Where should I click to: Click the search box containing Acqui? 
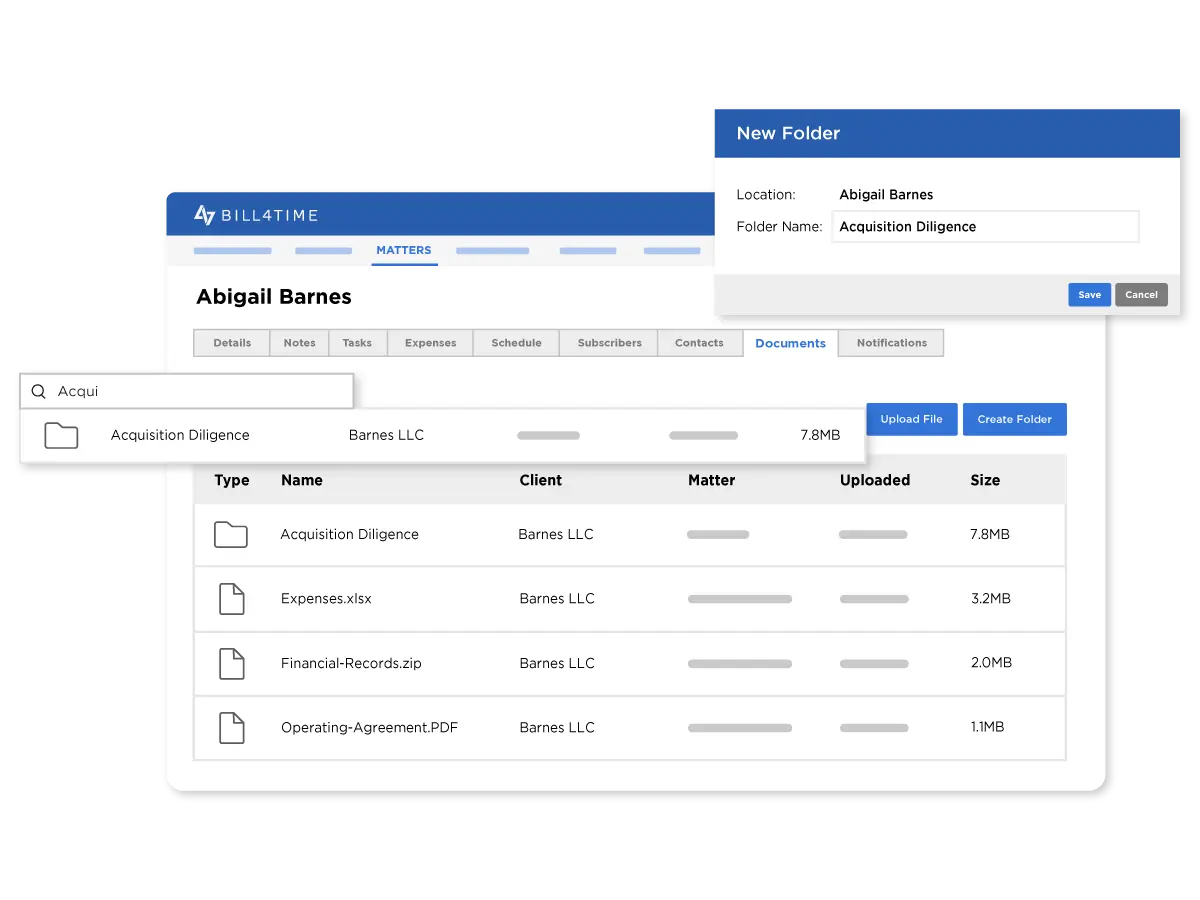pyautogui.click(x=200, y=392)
